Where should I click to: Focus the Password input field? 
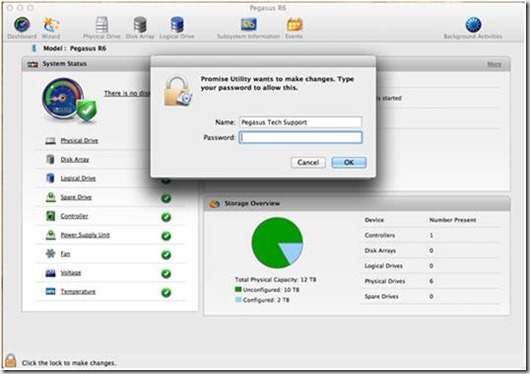click(x=300, y=137)
